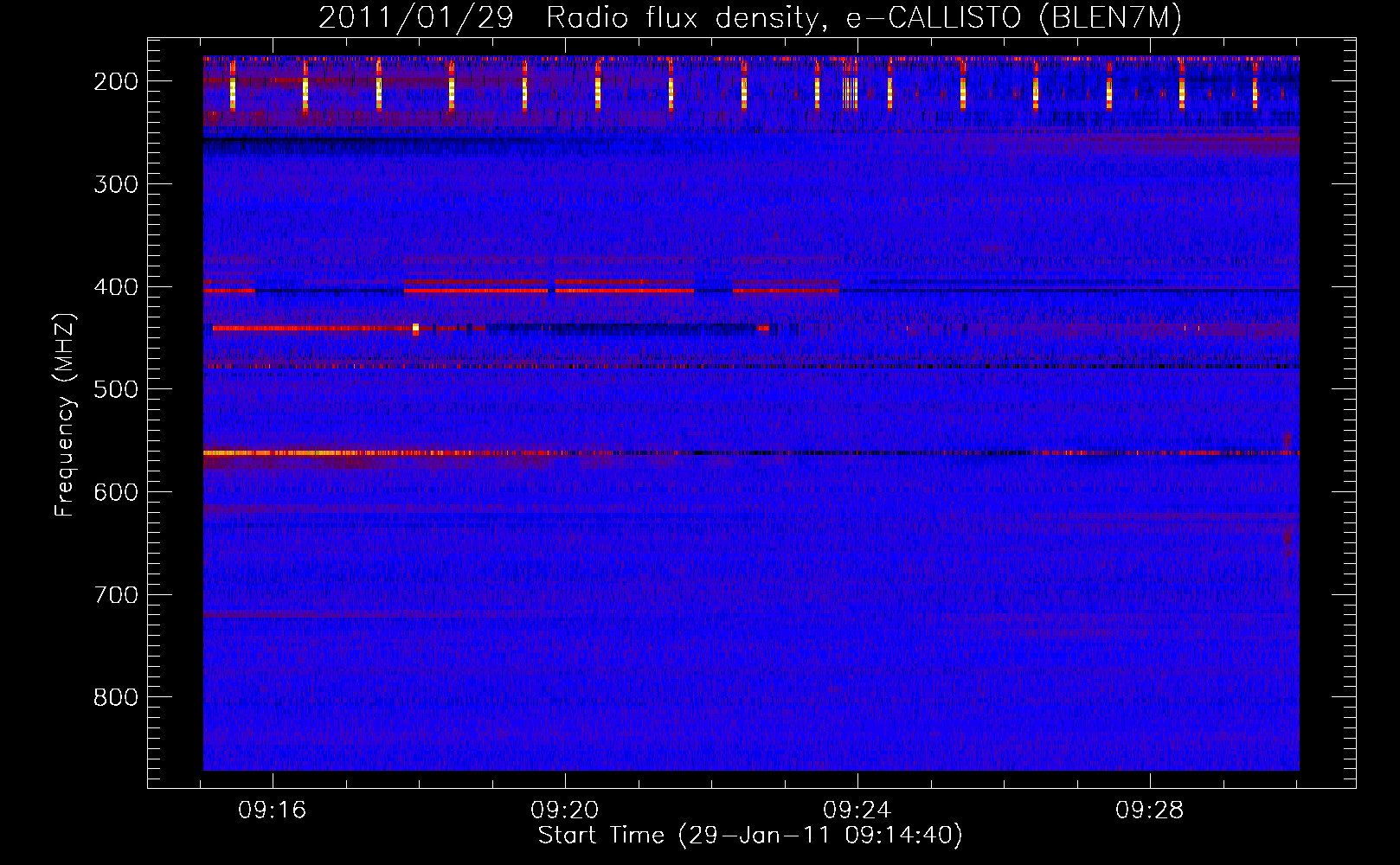The image size is (1400, 865).
Task: Click the plot title '2011/01/29 Radio flux density'
Action: pyautogui.click(x=750, y=18)
